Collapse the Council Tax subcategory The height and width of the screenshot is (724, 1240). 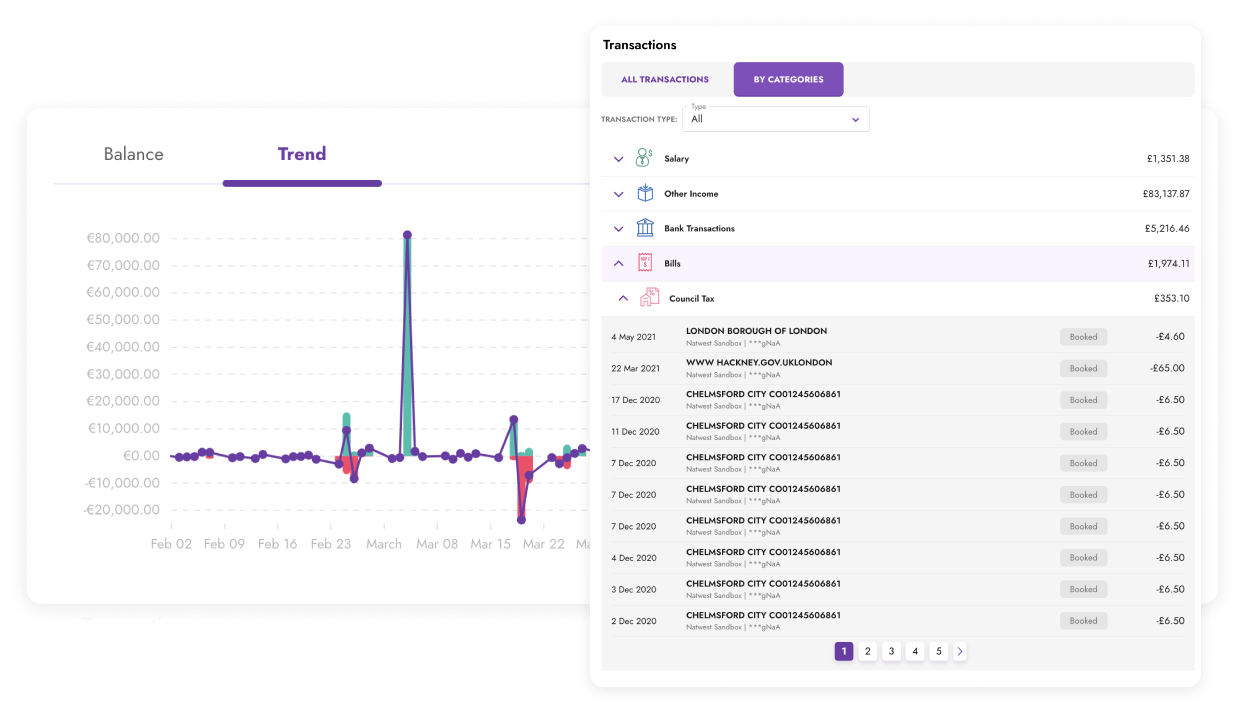623,298
